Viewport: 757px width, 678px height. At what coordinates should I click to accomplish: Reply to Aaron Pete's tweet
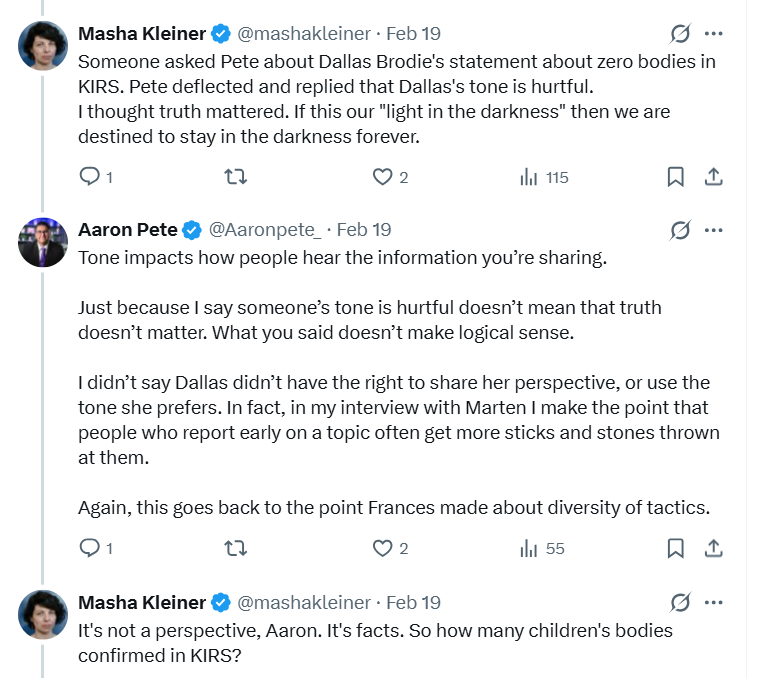(90, 548)
